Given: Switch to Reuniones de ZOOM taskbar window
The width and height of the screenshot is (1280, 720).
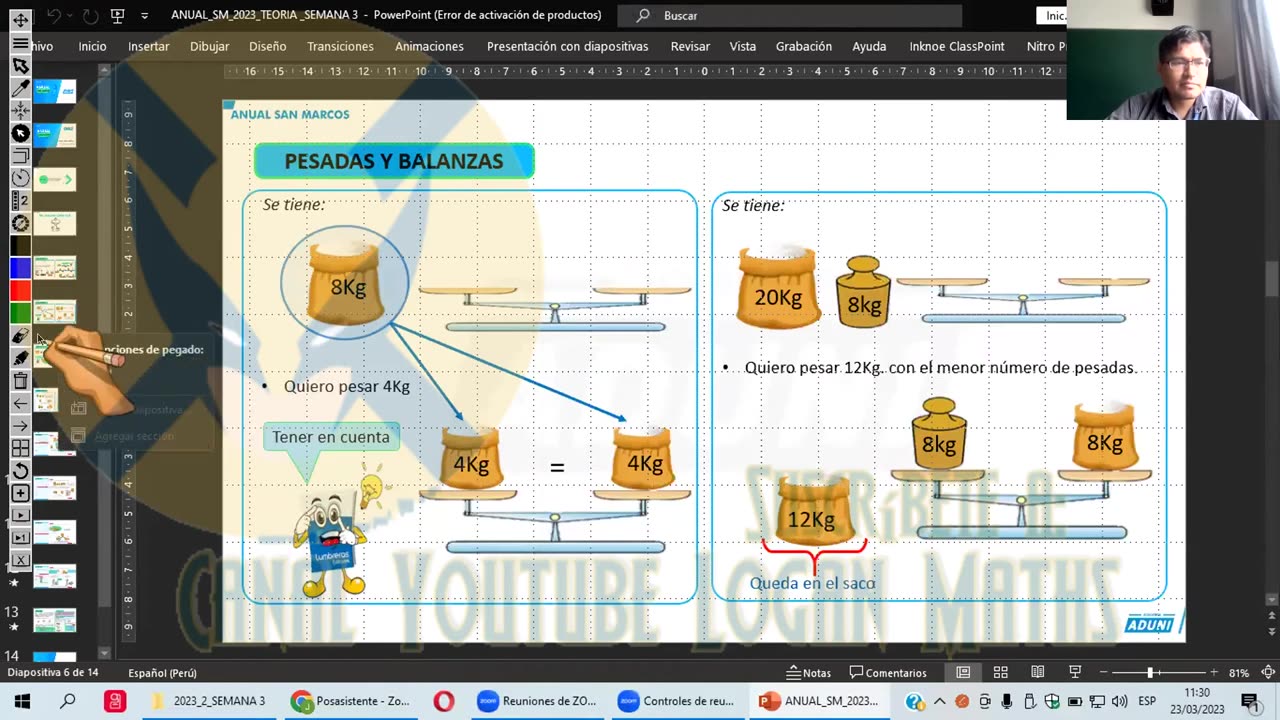Looking at the screenshot, I should pos(538,701).
